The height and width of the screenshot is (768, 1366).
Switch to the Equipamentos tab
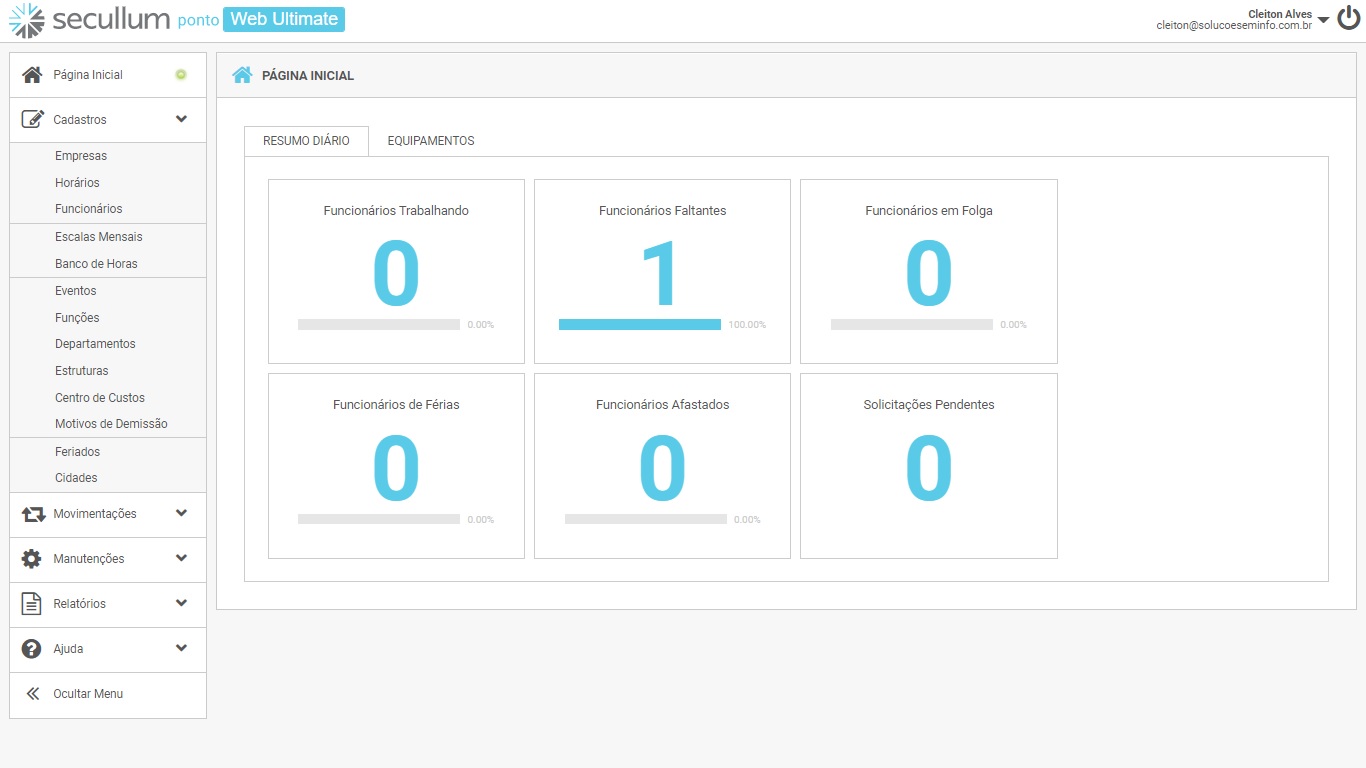click(x=431, y=141)
